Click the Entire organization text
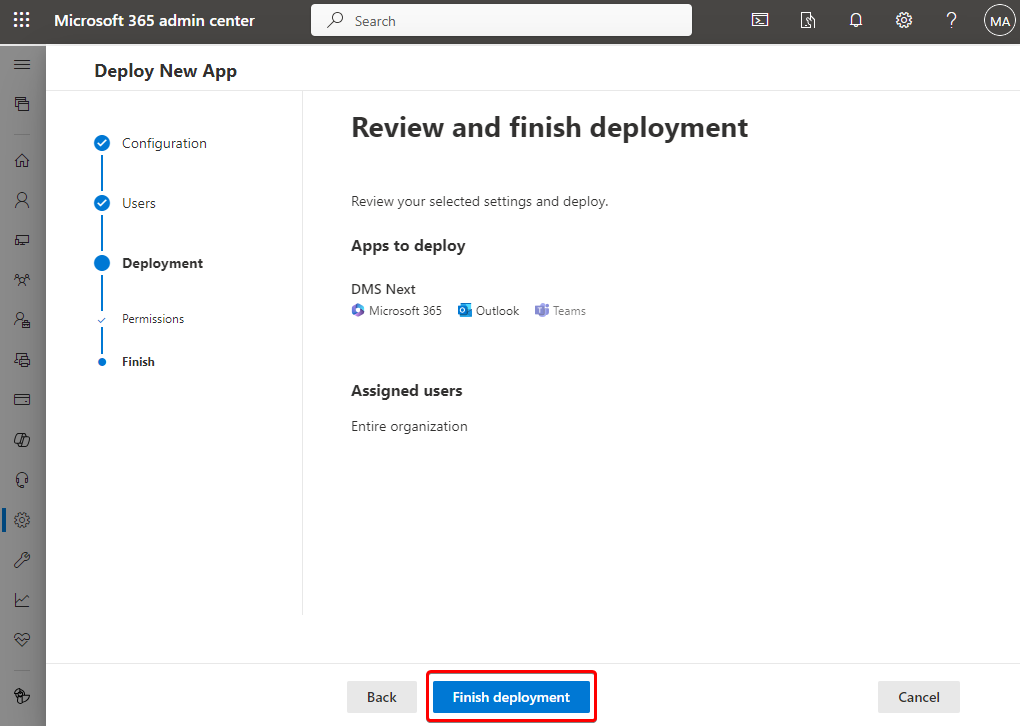 [409, 426]
